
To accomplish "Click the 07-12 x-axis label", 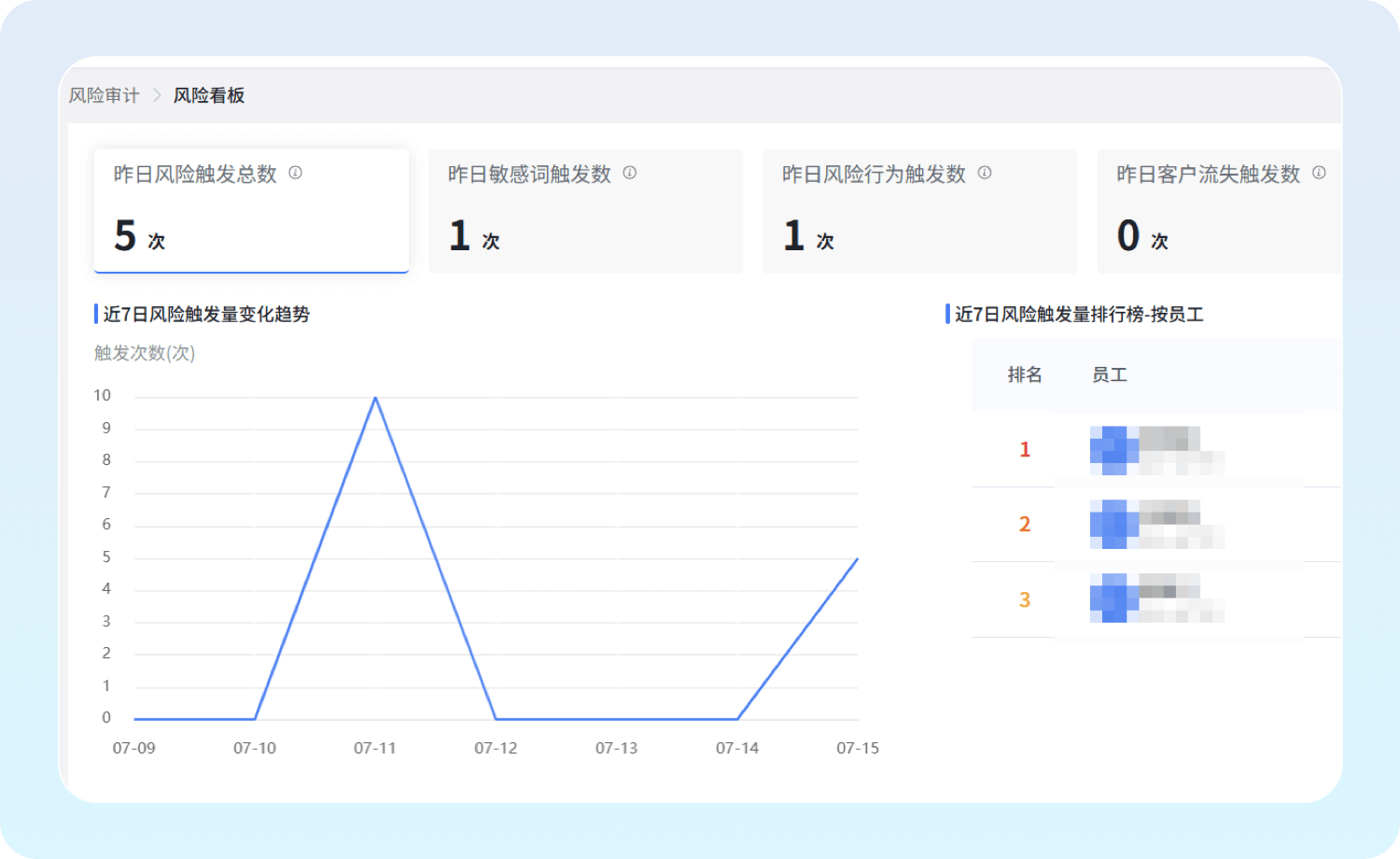I will [496, 748].
